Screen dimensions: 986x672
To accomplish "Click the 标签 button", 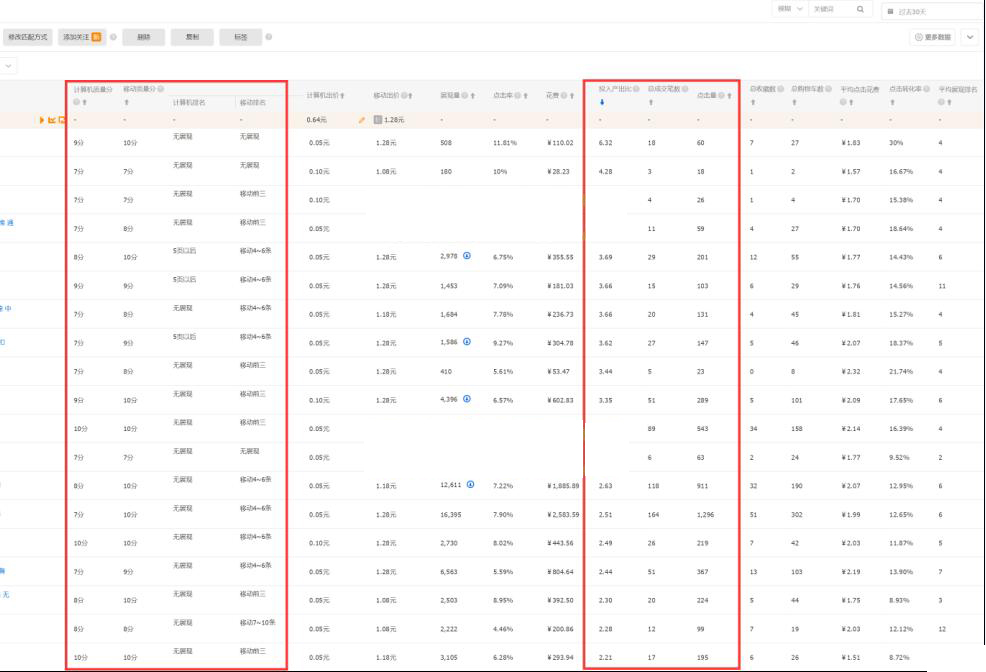I will 240,37.
